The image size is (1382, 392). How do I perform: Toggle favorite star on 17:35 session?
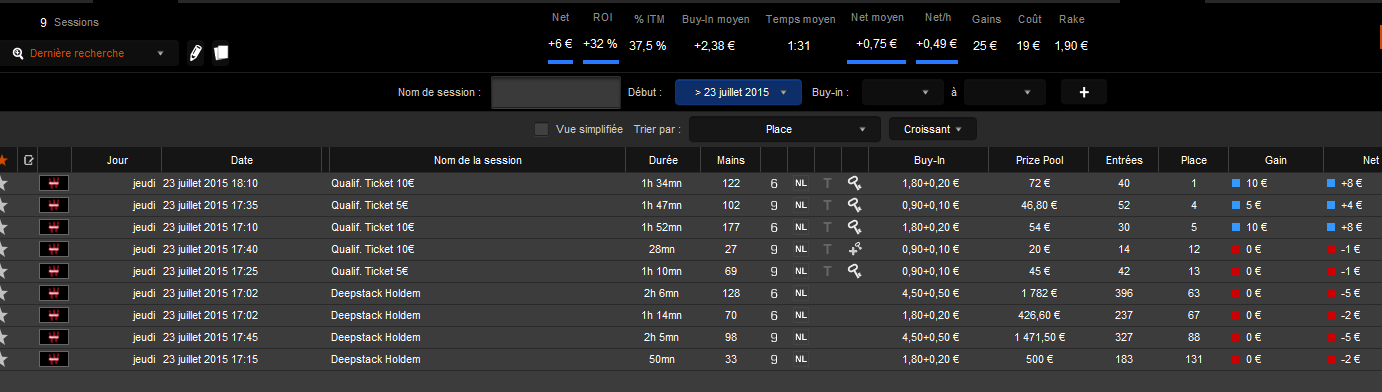point(3,205)
